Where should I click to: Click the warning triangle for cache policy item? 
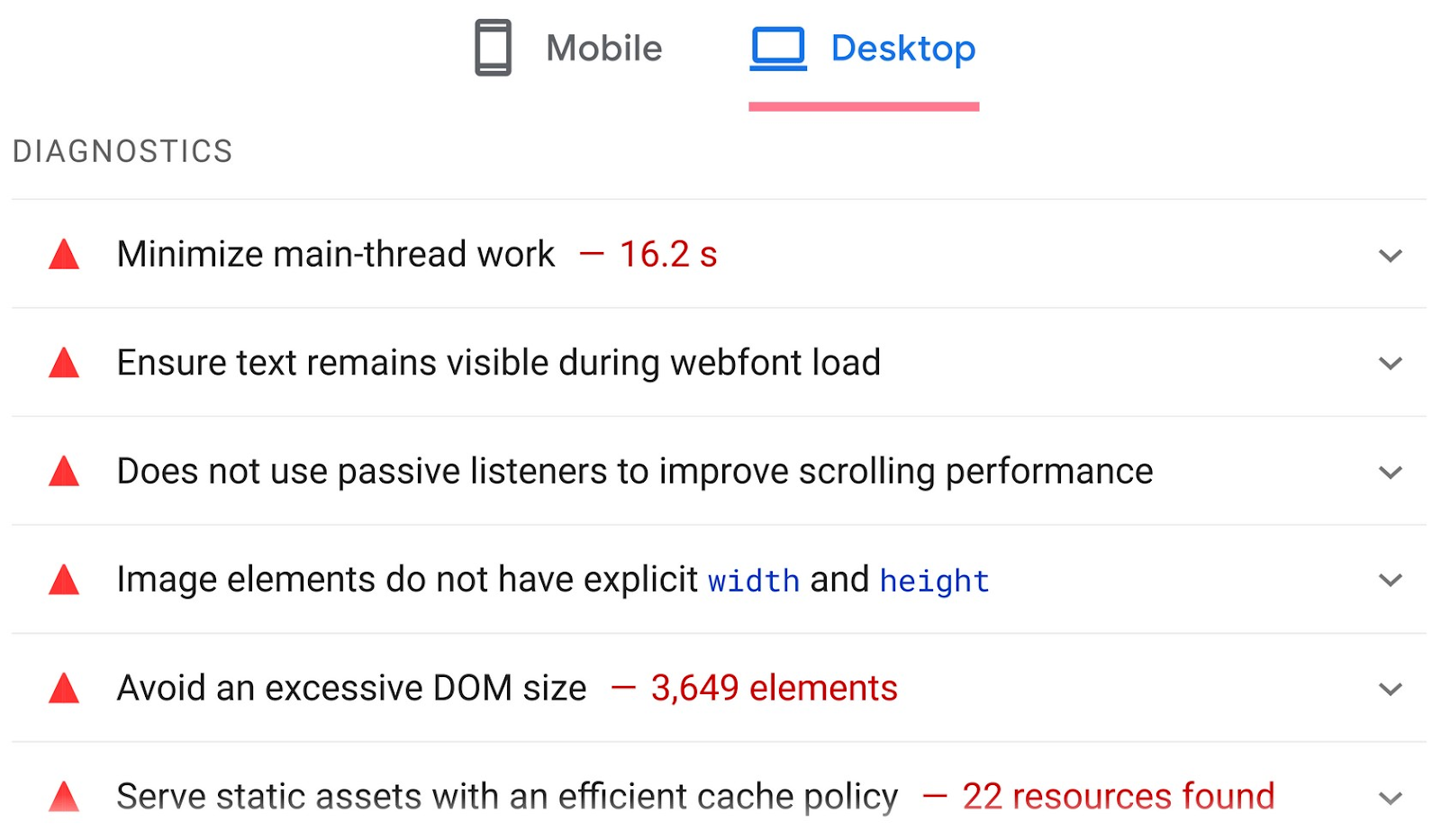click(63, 796)
